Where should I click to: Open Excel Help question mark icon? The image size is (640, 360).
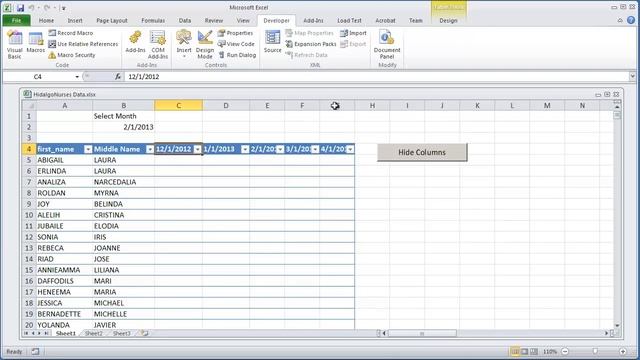631,20
